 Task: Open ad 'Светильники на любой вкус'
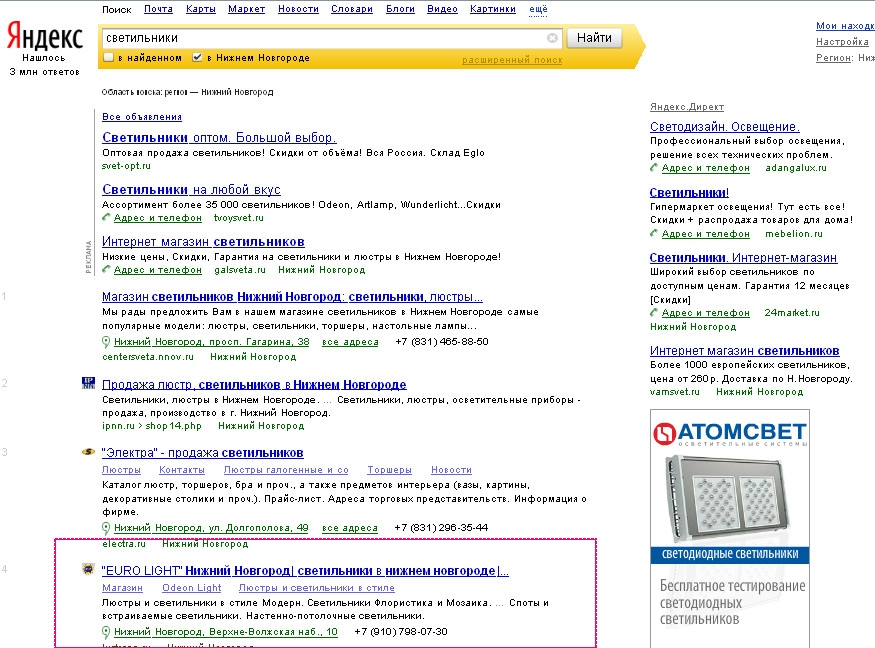click(x=191, y=189)
